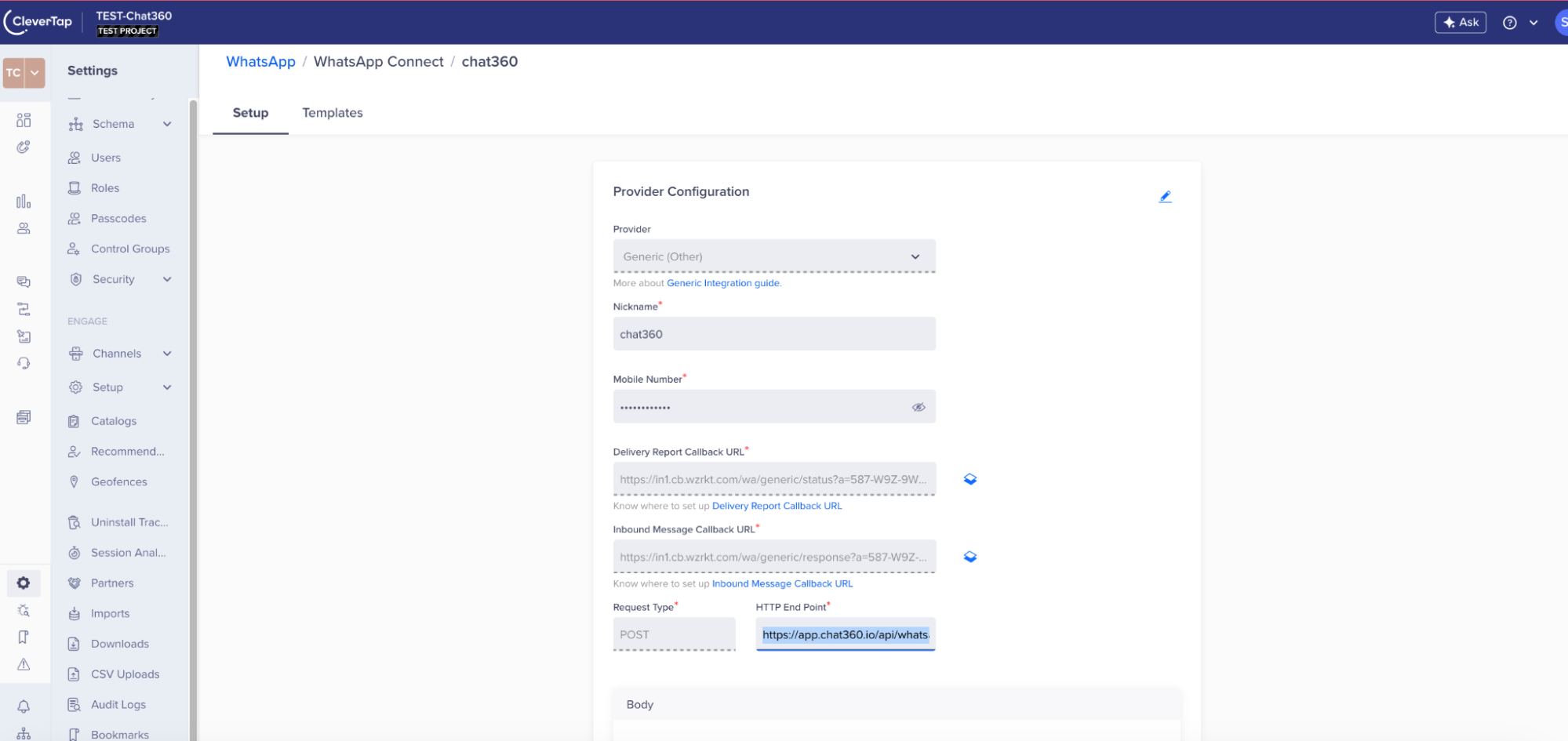The width and height of the screenshot is (1568, 741).
Task: Open the warning triangle icon in rail
Action: click(24, 664)
